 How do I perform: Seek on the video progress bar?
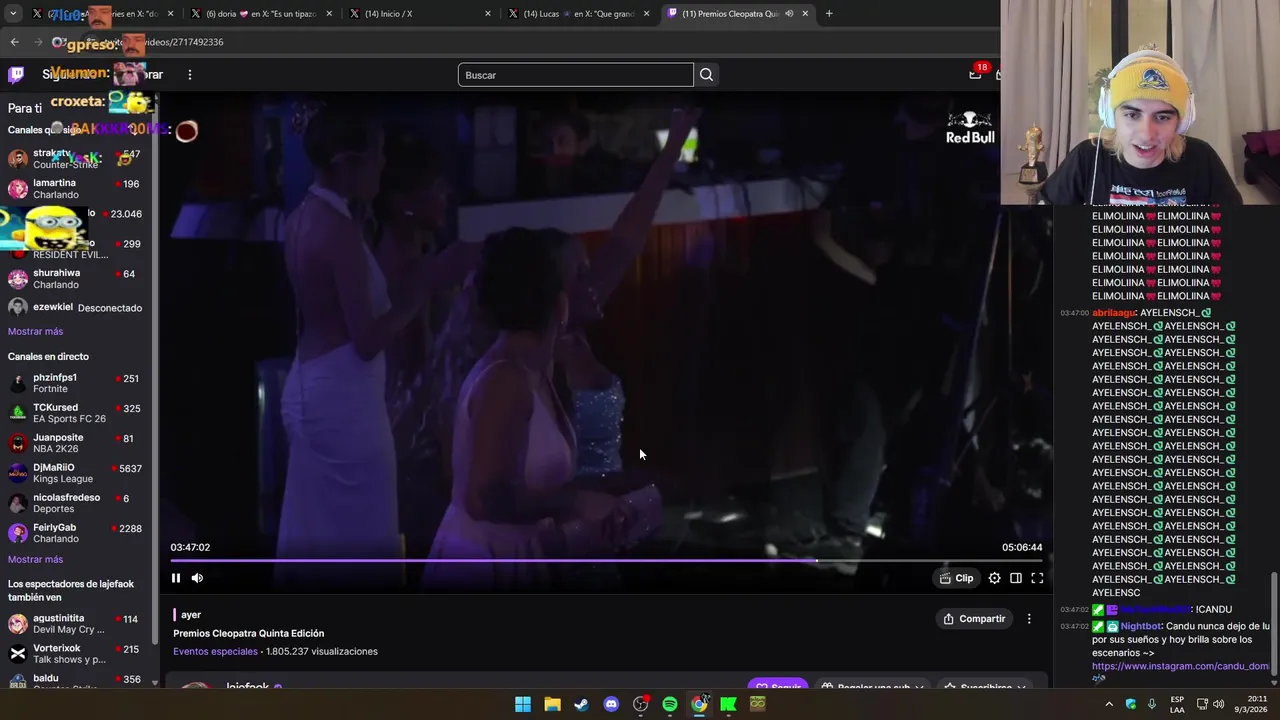tap(606, 561)
